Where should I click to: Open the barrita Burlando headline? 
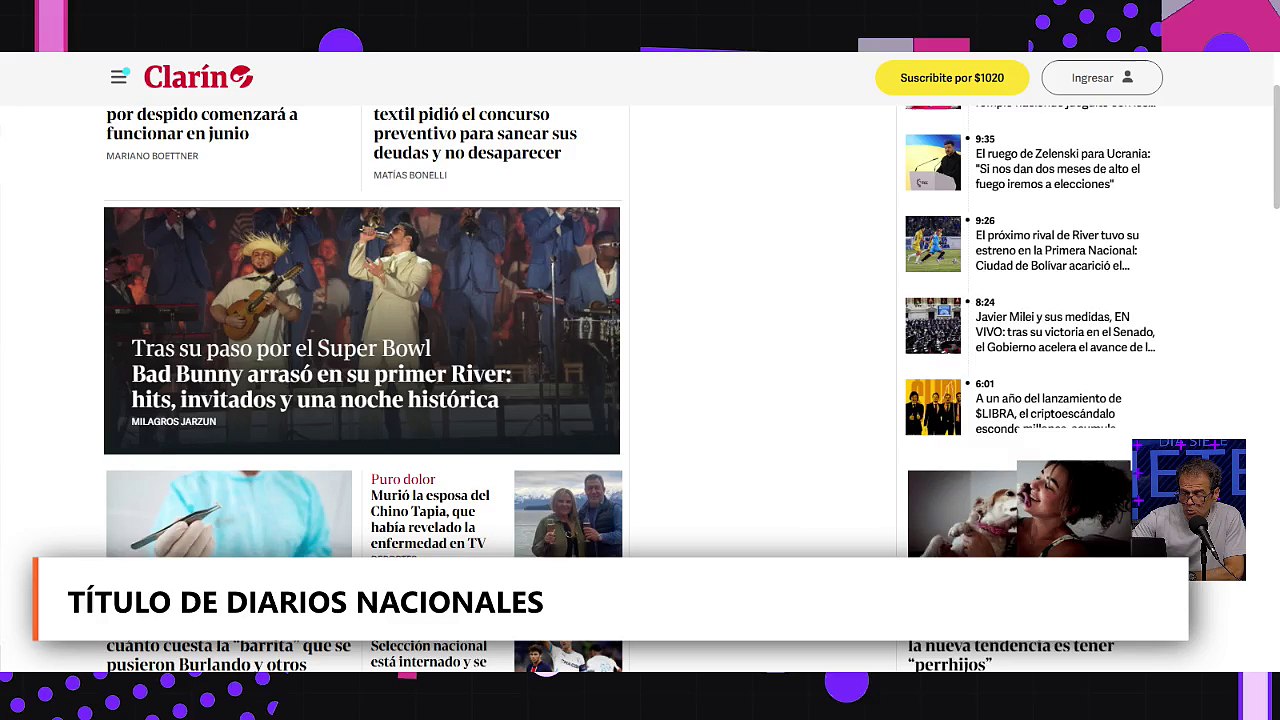(229, 655)
